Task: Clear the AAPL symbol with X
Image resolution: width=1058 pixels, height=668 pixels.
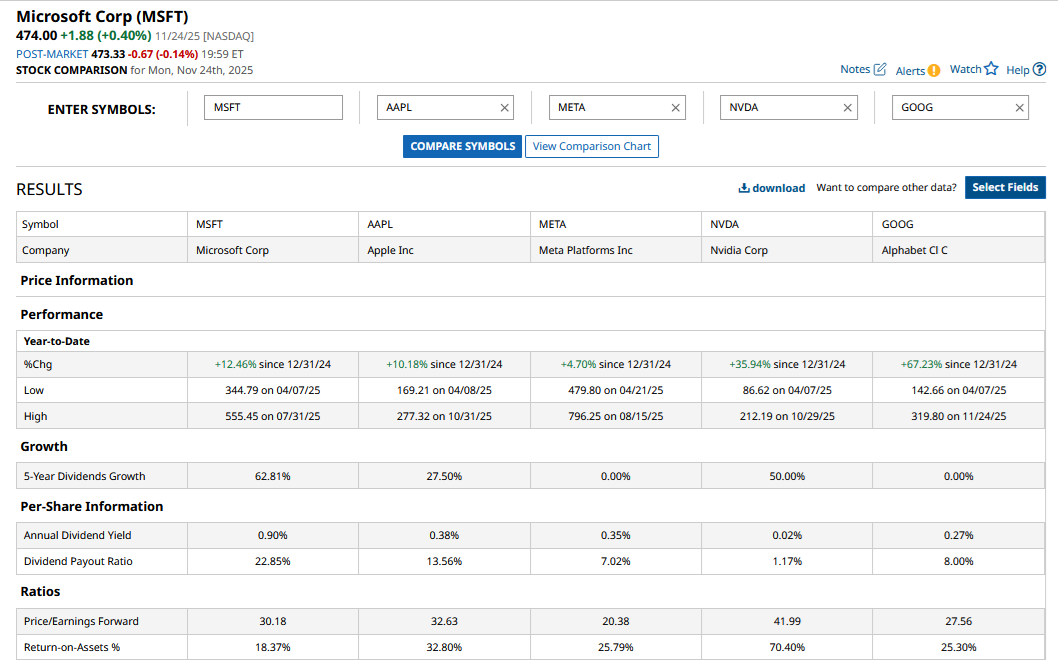Action: tap(504, 108)
